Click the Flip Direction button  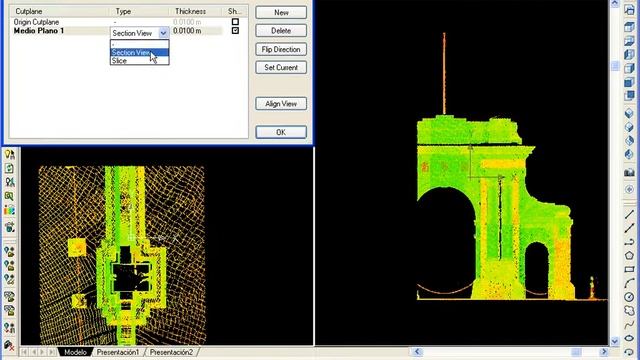click(281, 49)
